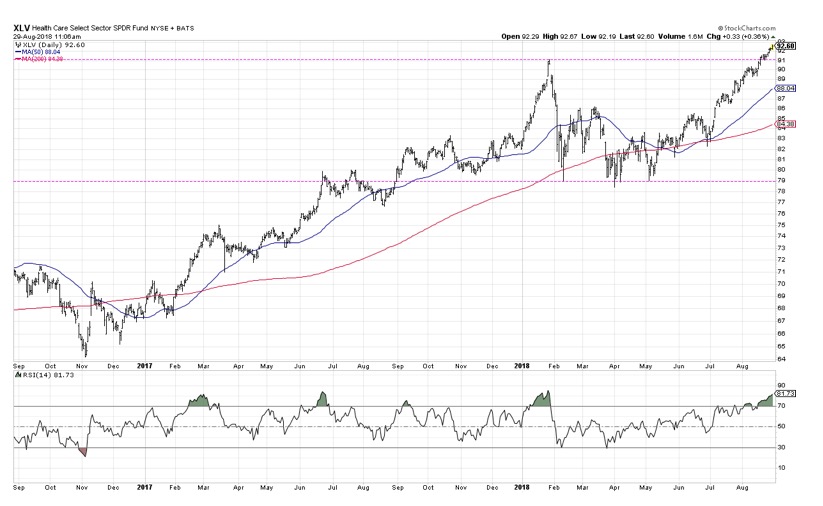823x506 pixels.
Task: Click the blue 88.04 moving-average price tag
Action: coord(786,89)
